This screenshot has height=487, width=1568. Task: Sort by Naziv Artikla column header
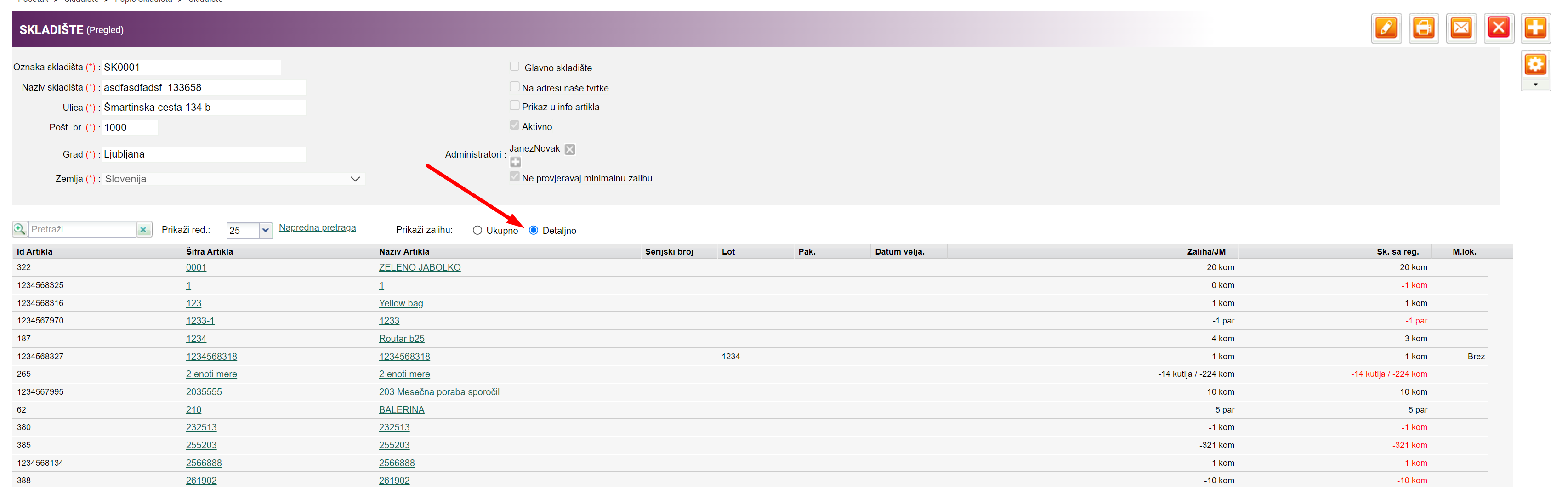[404, 251]
